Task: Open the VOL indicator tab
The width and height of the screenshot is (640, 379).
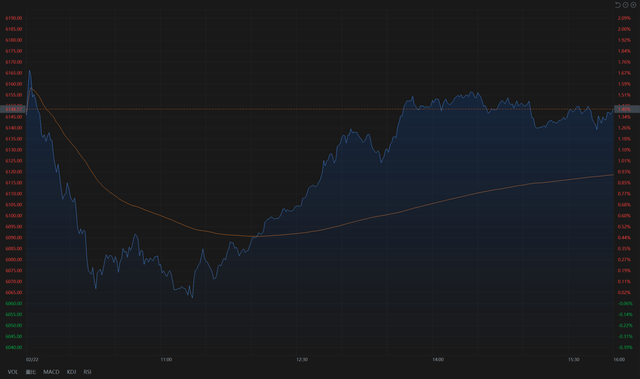Action: tap(13, 372)
